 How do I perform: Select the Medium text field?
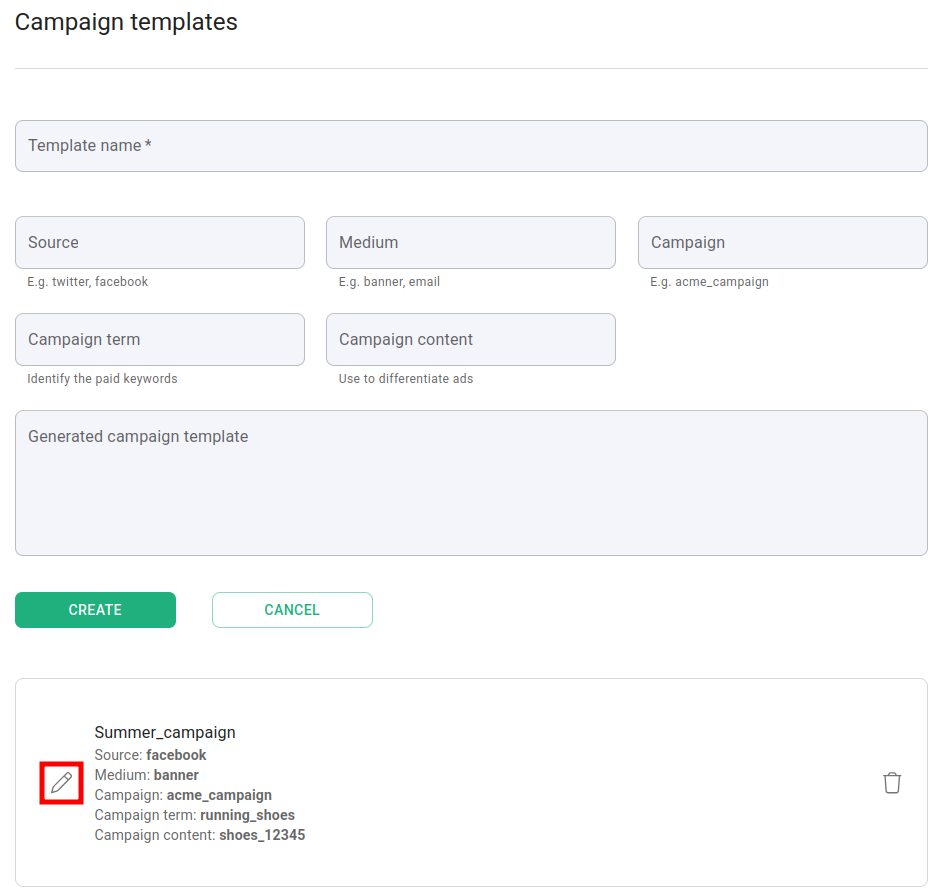[x=470, y=243]
